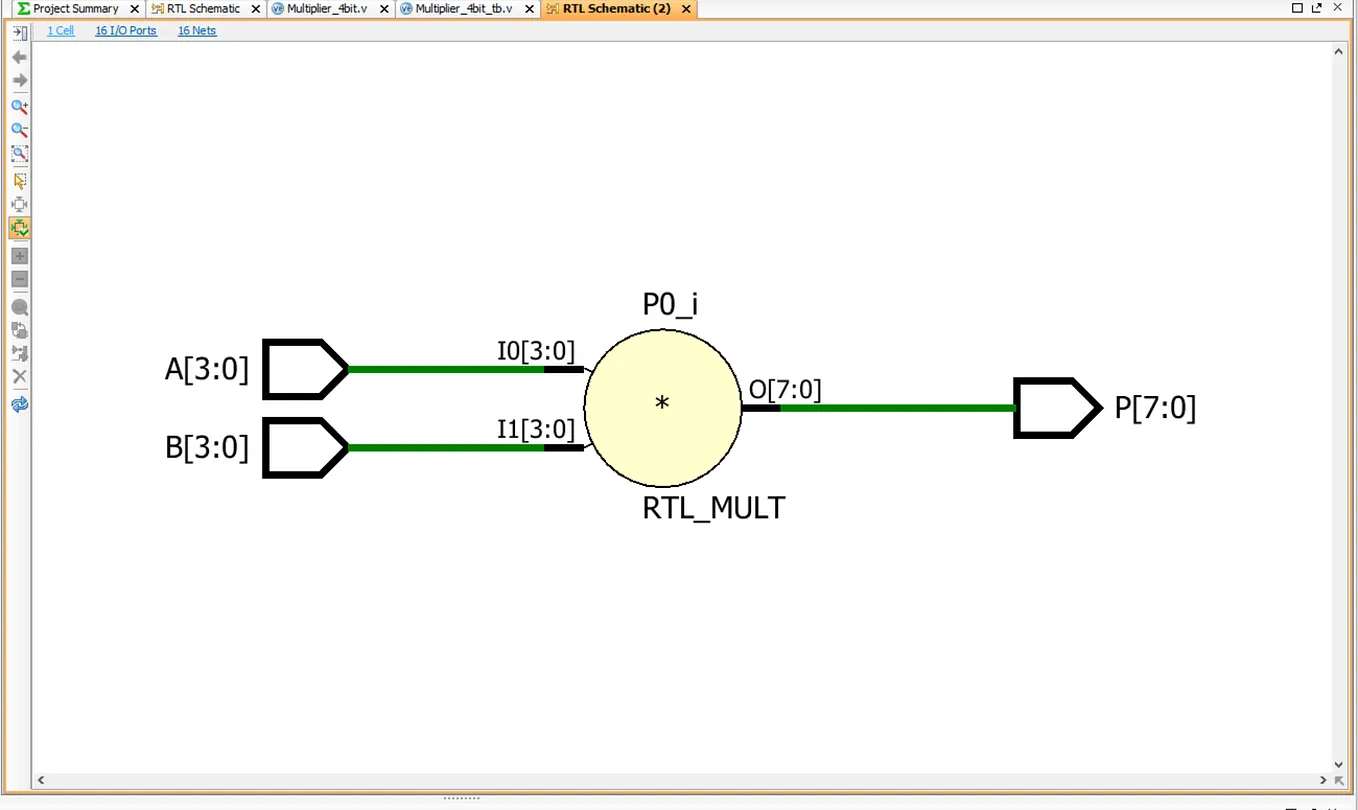This screenshot has width=1358, height=810.
Task: Click the Collapse Cone minus icon
Action: 19,279
